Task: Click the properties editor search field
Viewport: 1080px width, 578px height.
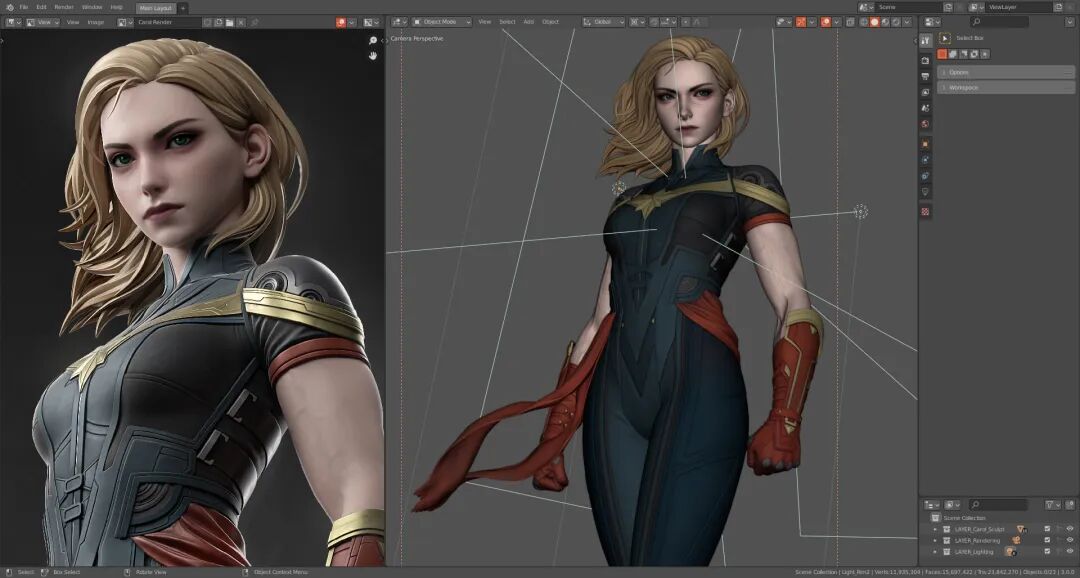Action: pyautogui.click(x=999, y=21)
